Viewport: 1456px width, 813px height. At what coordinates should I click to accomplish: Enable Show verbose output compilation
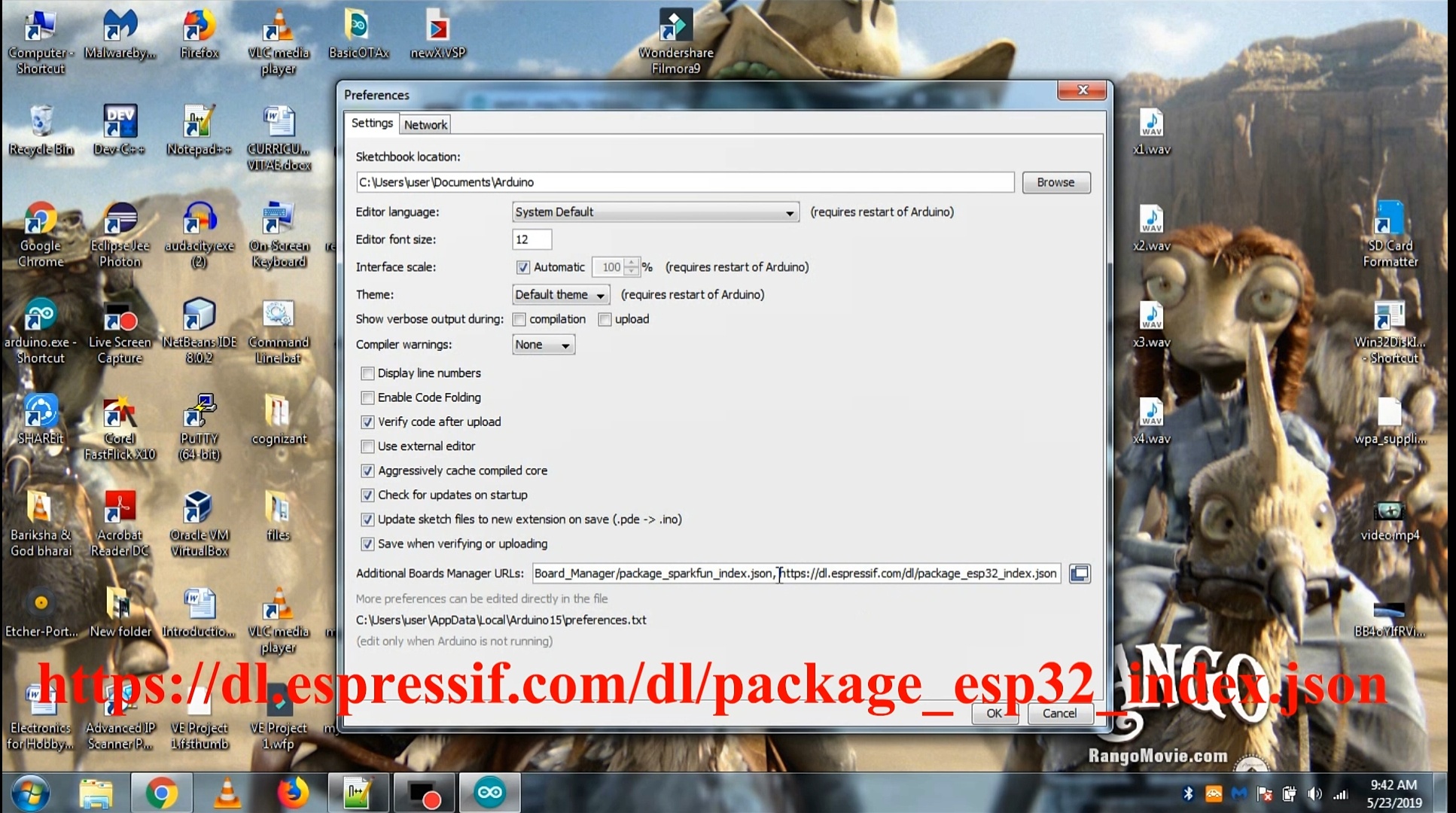521,318
